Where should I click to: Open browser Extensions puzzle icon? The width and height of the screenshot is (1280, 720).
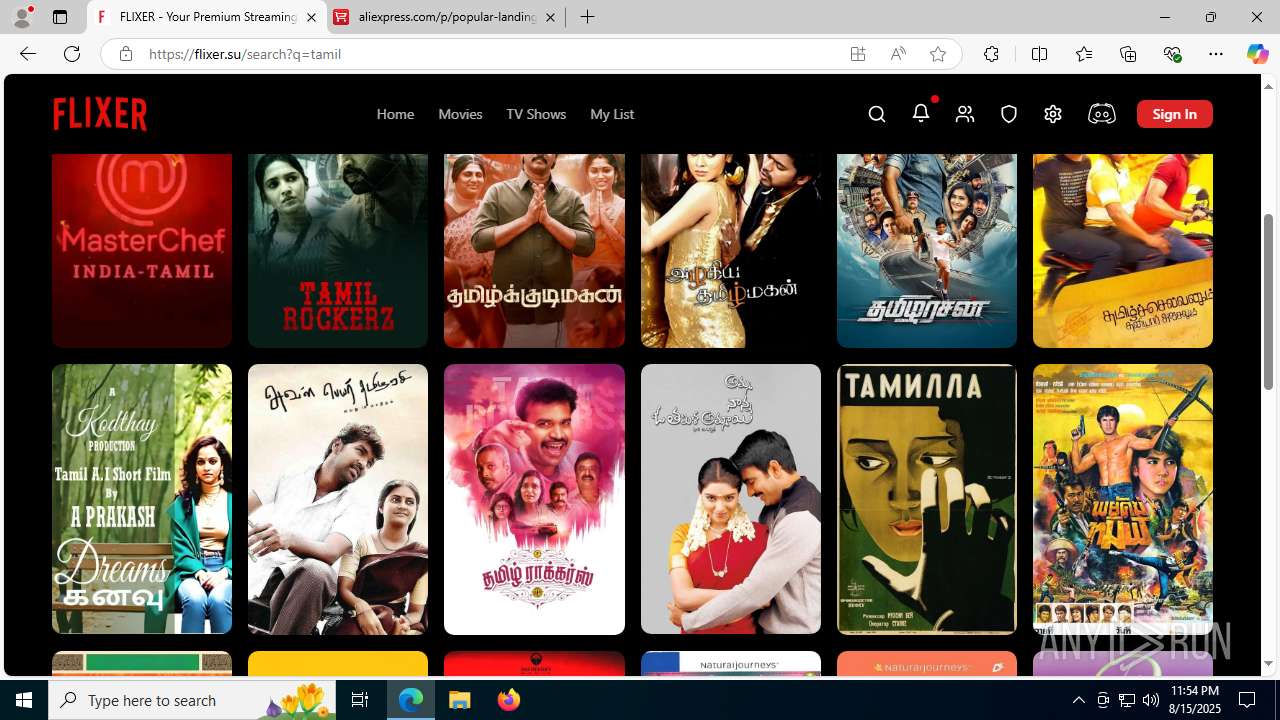(x=991, y=54)
